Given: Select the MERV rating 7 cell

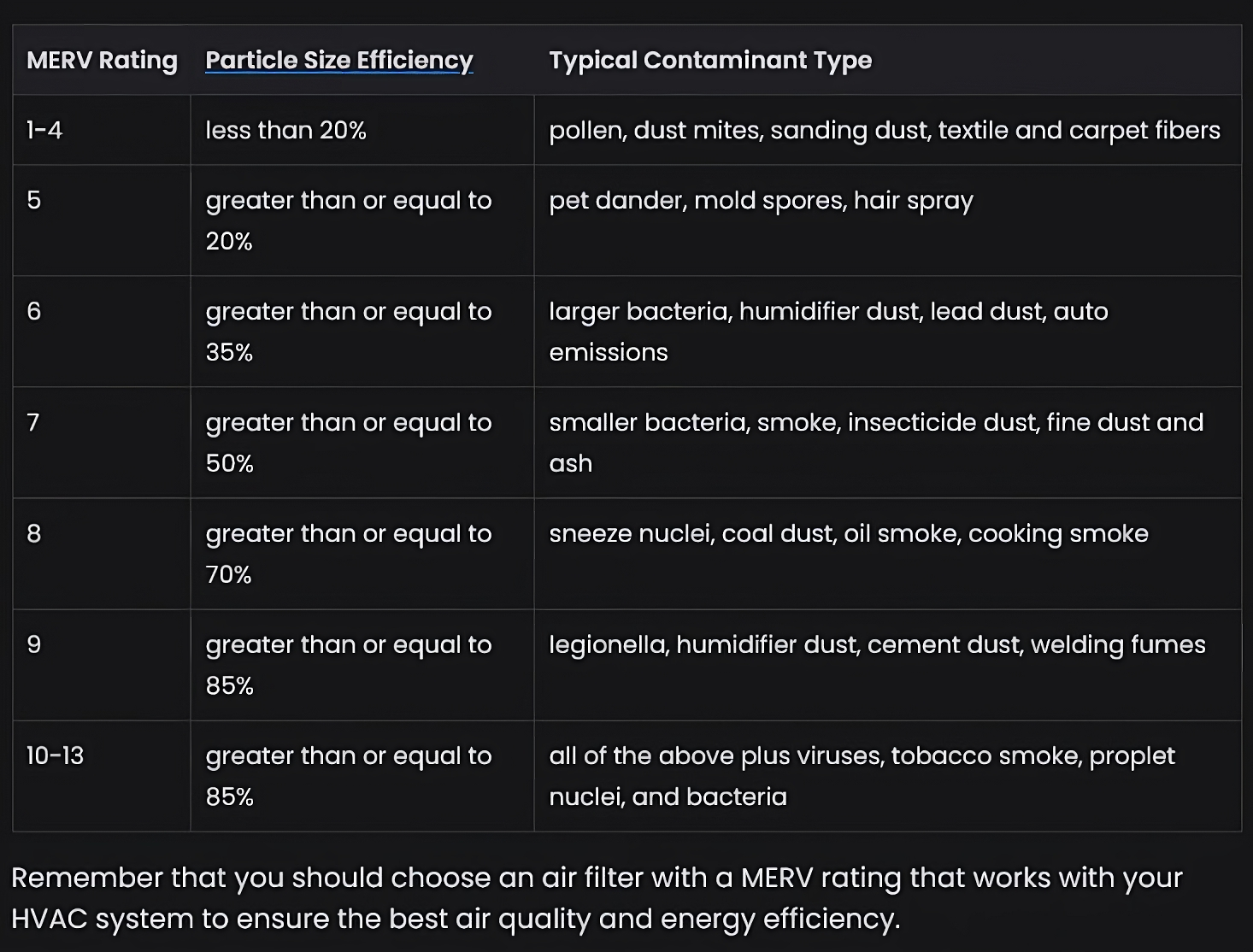Looking at the screenshot, I should tap(34, 422).
